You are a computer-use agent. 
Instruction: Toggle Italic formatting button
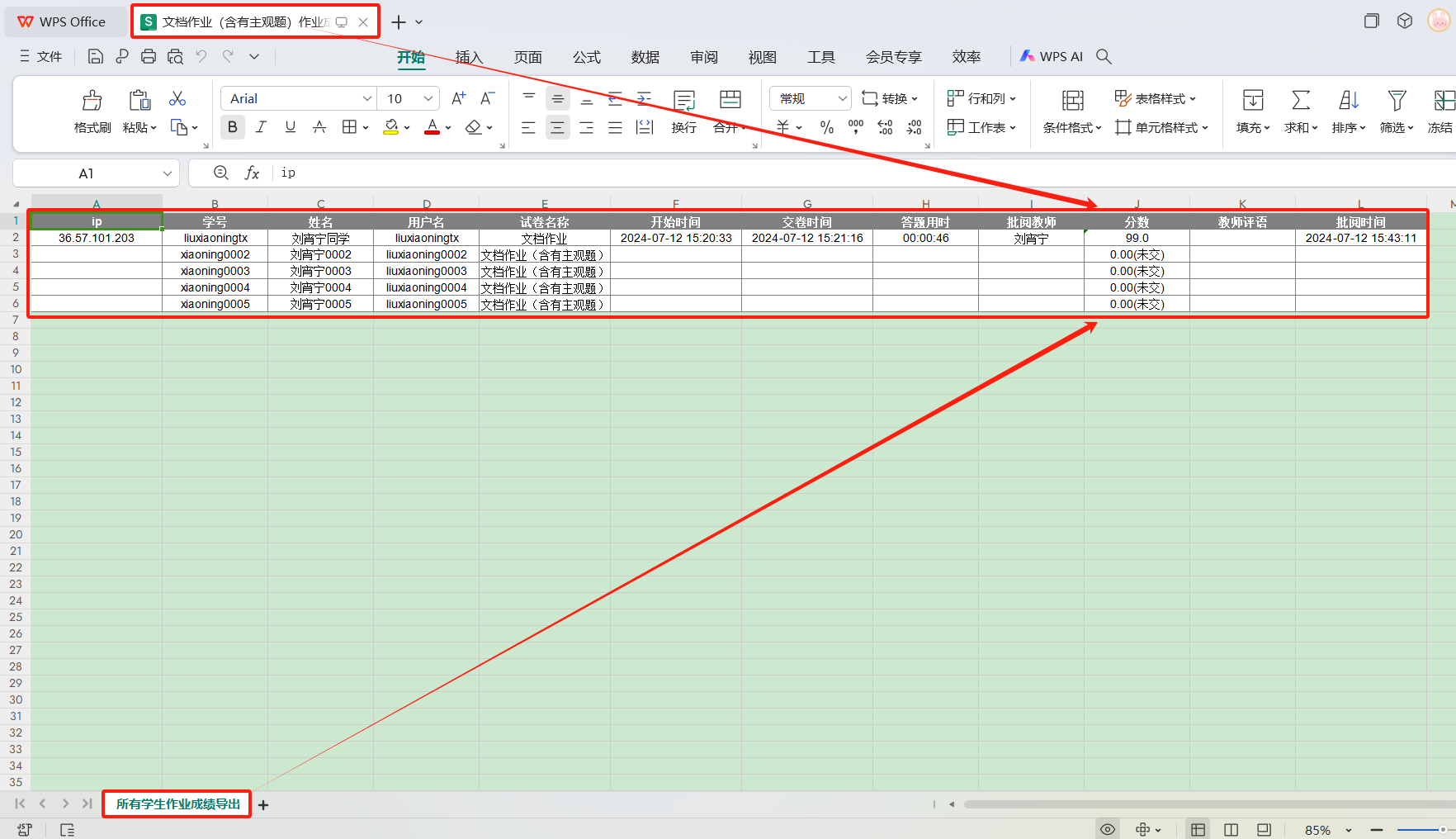(261, 127)
